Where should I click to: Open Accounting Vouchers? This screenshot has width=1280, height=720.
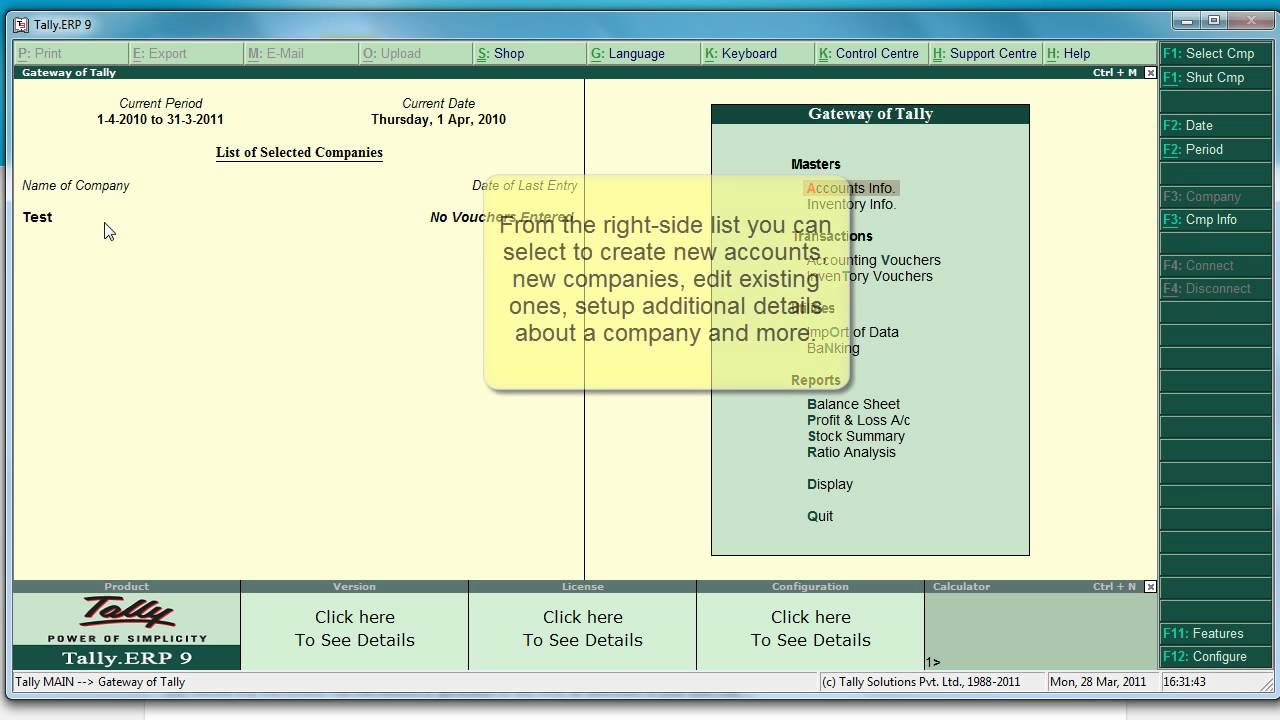[x=874, y=260]
